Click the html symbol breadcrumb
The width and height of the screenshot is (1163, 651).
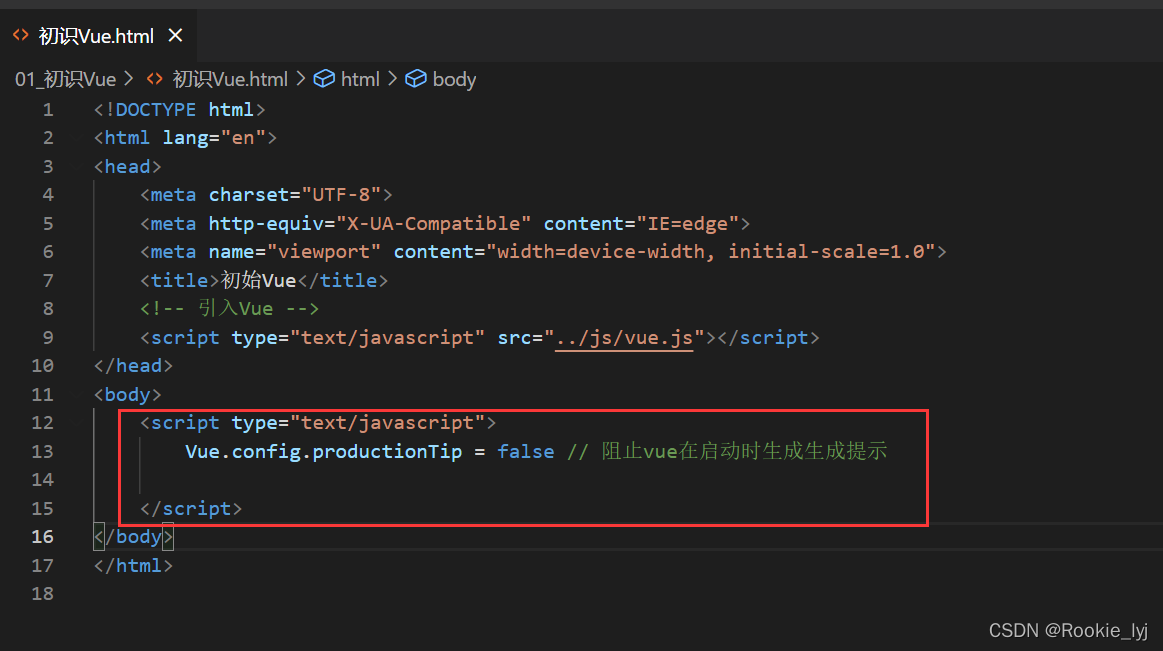coord(360,79)
